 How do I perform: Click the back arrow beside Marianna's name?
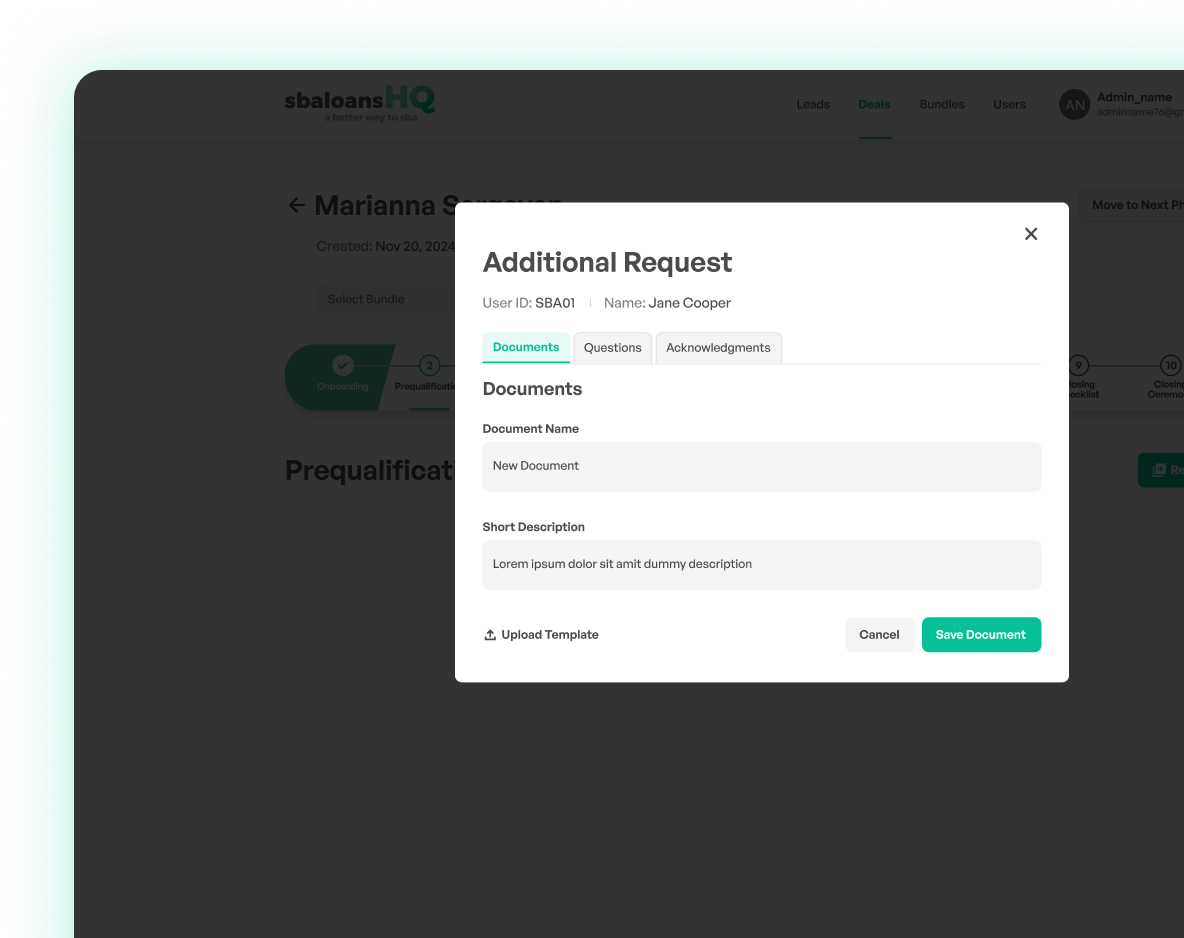click(296, 205)
